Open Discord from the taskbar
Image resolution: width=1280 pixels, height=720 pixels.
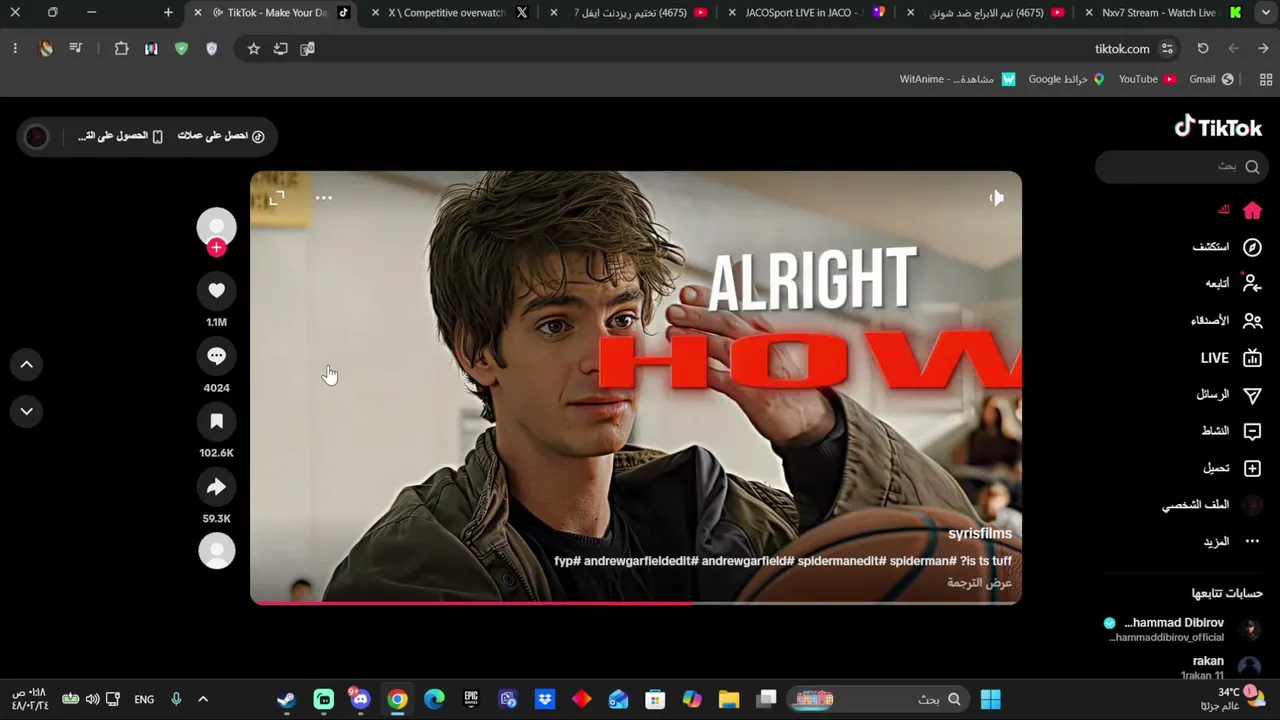pyautogui.click(x=360, y=699)
